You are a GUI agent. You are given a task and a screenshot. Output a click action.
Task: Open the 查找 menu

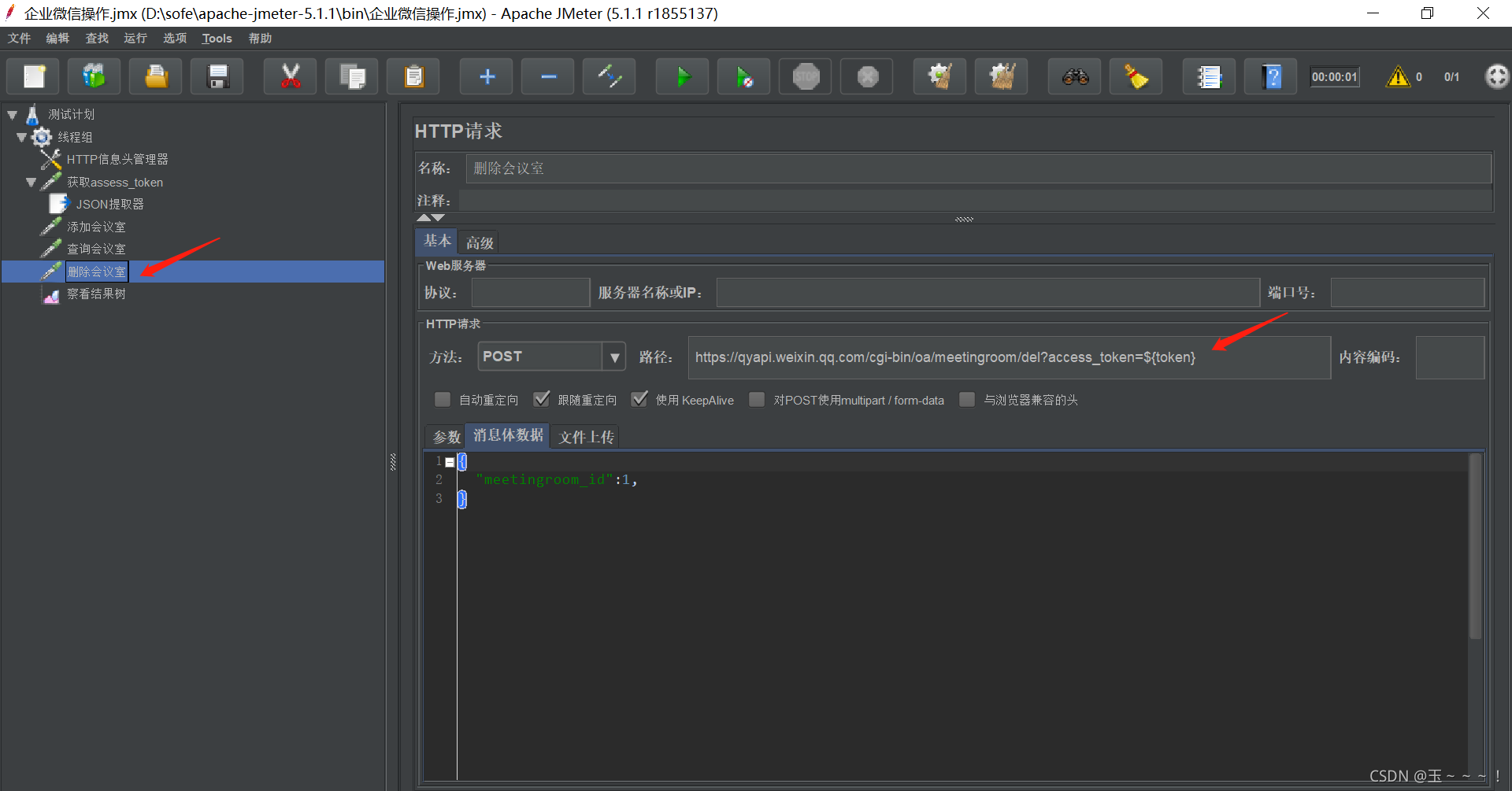97,39
